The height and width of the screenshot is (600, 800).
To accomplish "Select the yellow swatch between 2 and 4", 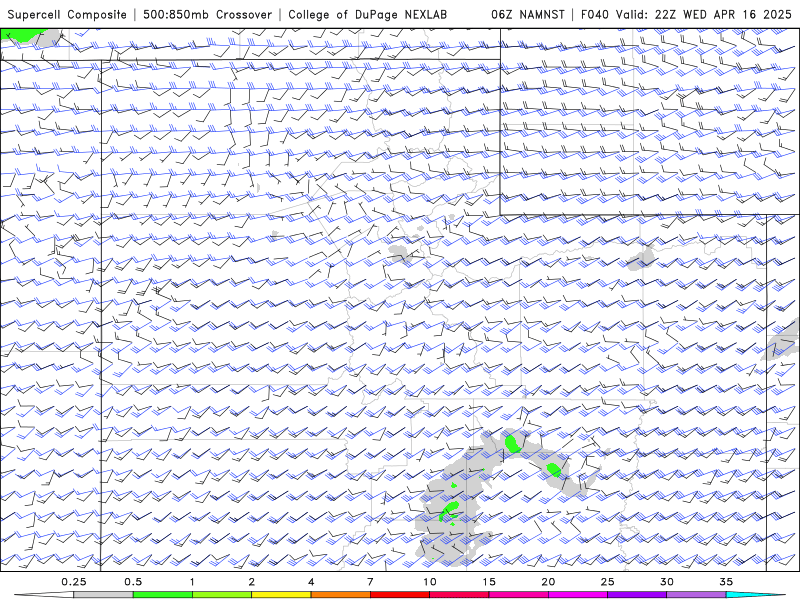I will click(x=281, y=595).
